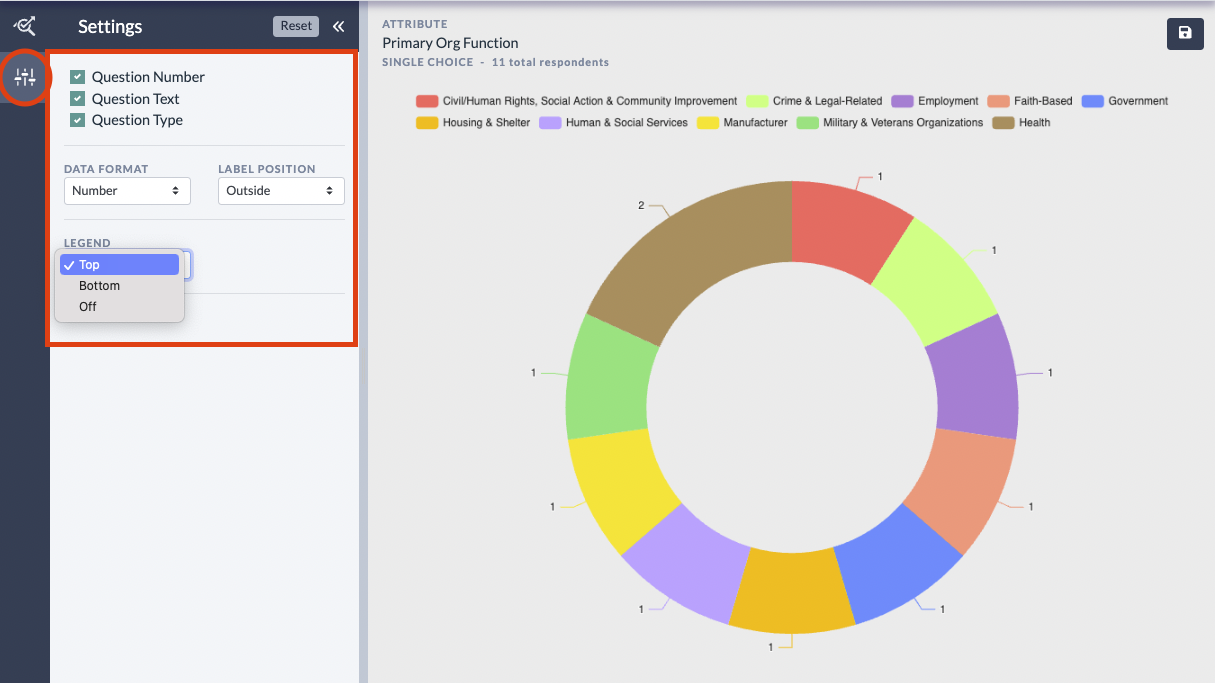
Task: Click the Employment legend color swatch
Action: point(903,101)
